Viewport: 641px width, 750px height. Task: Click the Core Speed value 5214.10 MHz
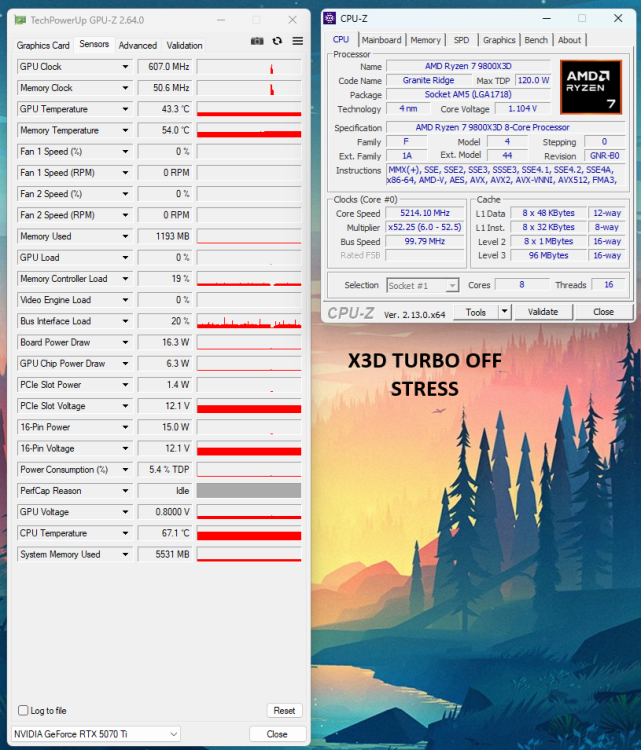[425, 213]
